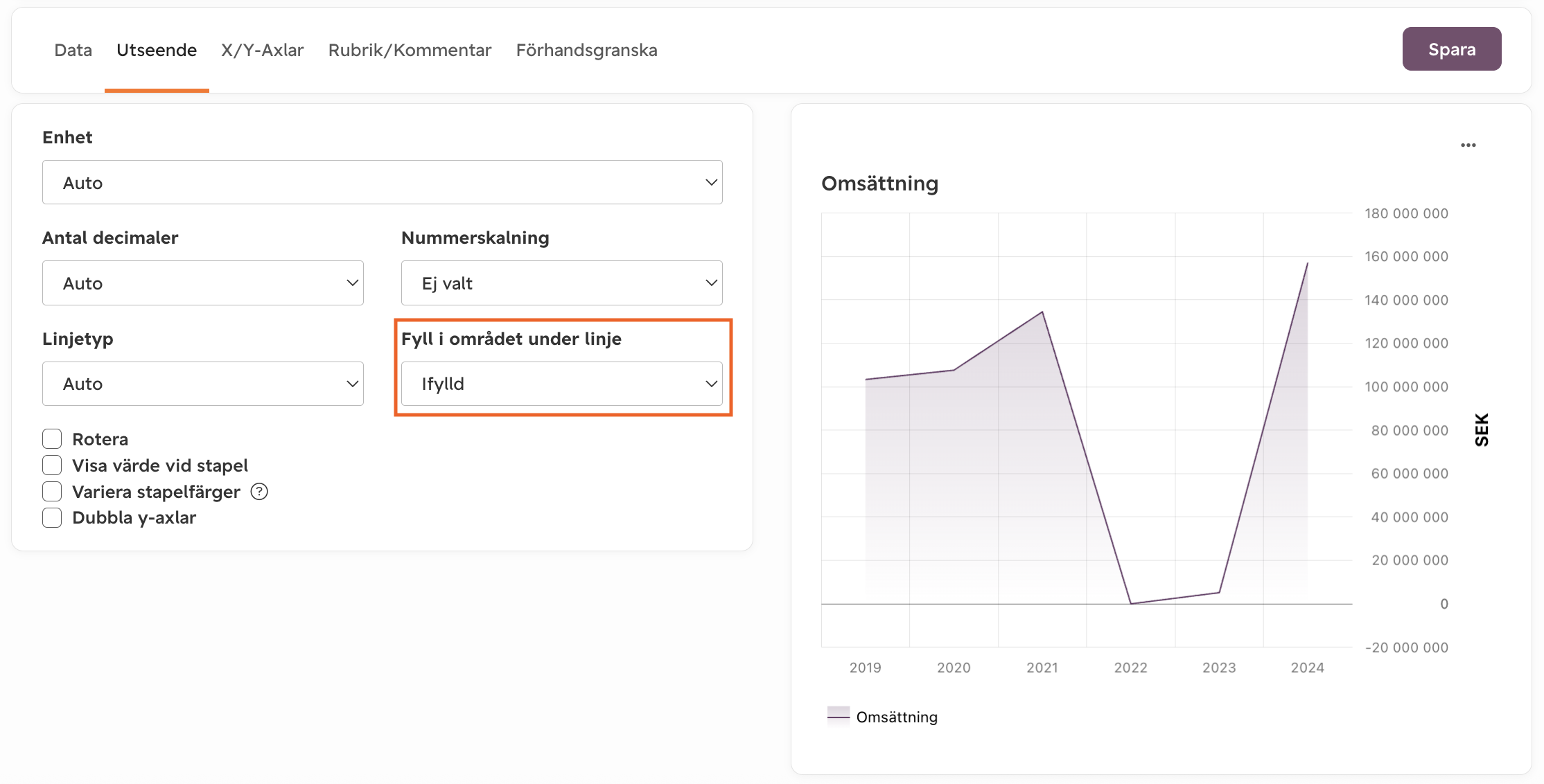Click the 2022 x-axis label
Screen dimensions: 1544x784
tap(1131, 668)
